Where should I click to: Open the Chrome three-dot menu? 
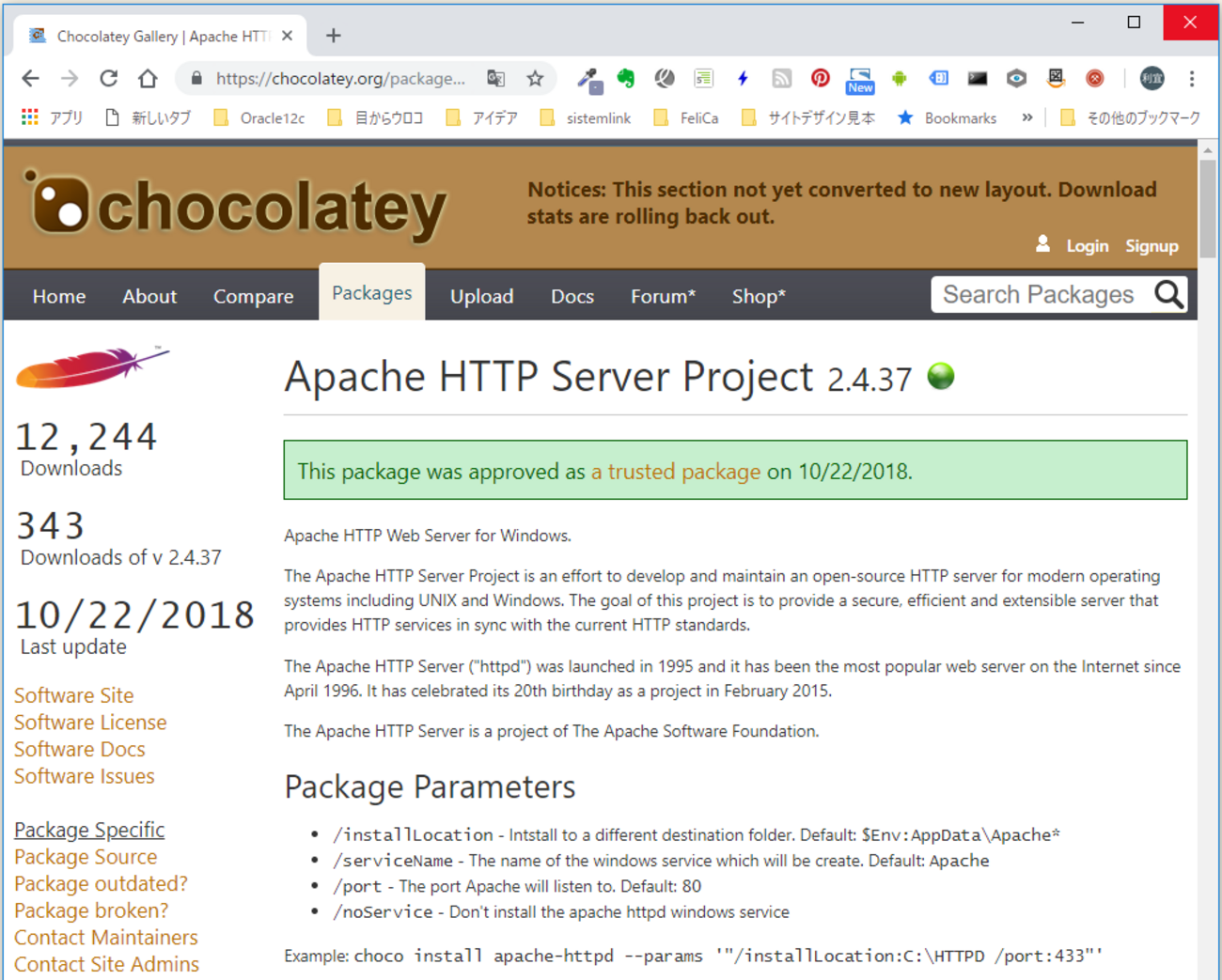[1192, 79]
